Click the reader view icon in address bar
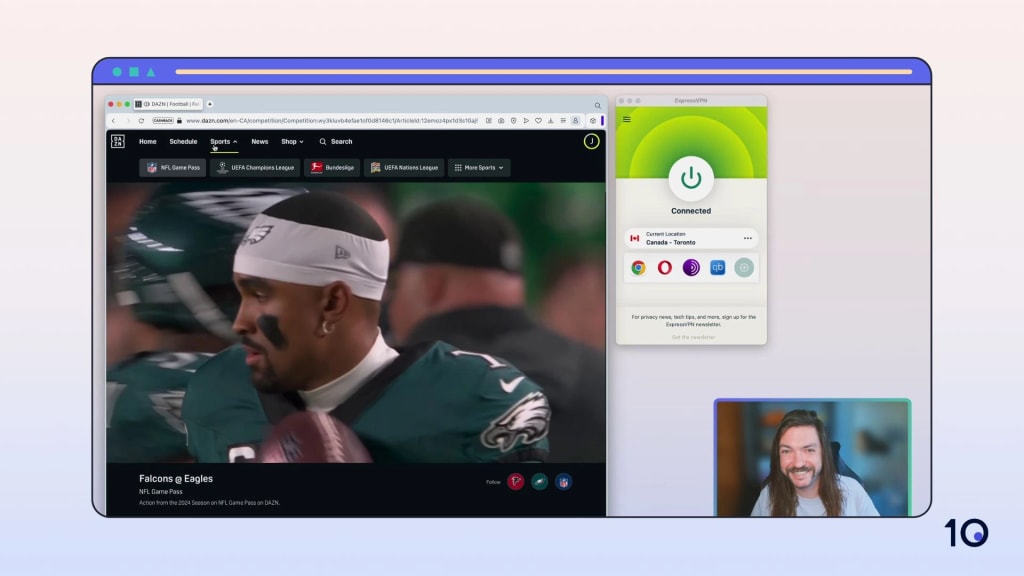The width and height of the screenshot is (1024, 576). [488, 121]
